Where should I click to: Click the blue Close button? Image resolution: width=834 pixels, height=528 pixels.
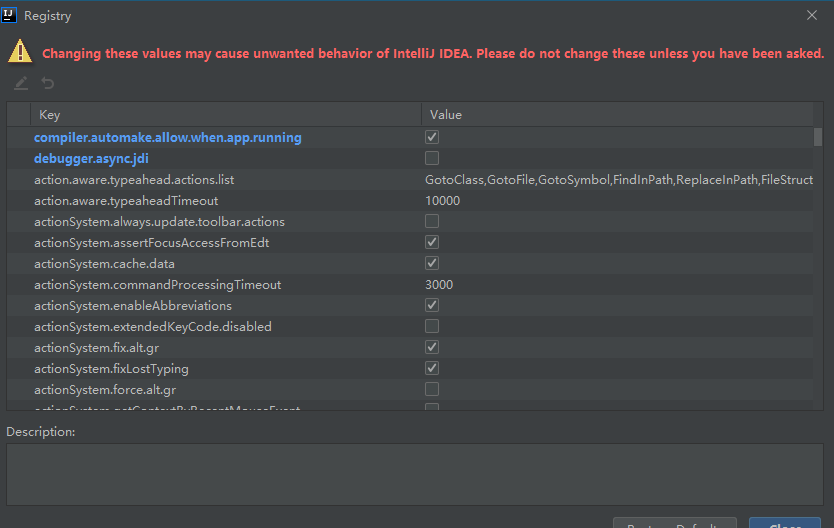[x=785, y=524]
